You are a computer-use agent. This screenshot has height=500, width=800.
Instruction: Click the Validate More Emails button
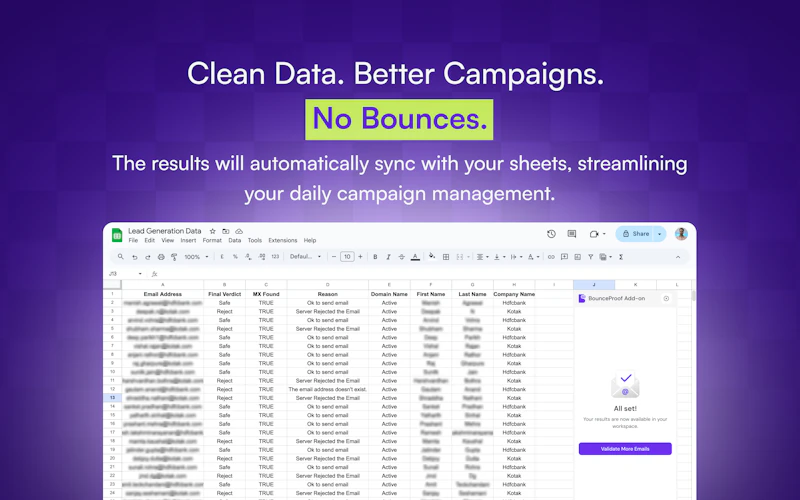[x=625, y=449]
